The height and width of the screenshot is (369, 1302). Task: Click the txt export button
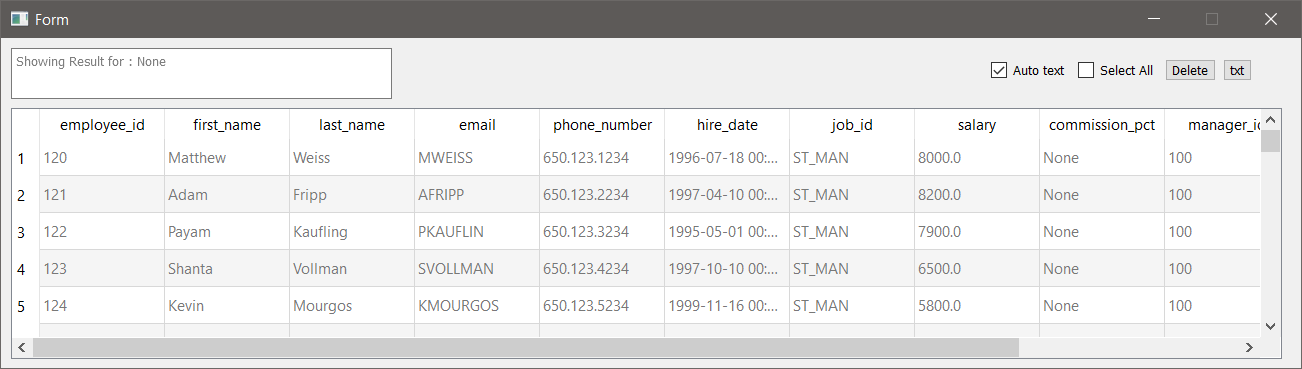(x=1237, y=70)
